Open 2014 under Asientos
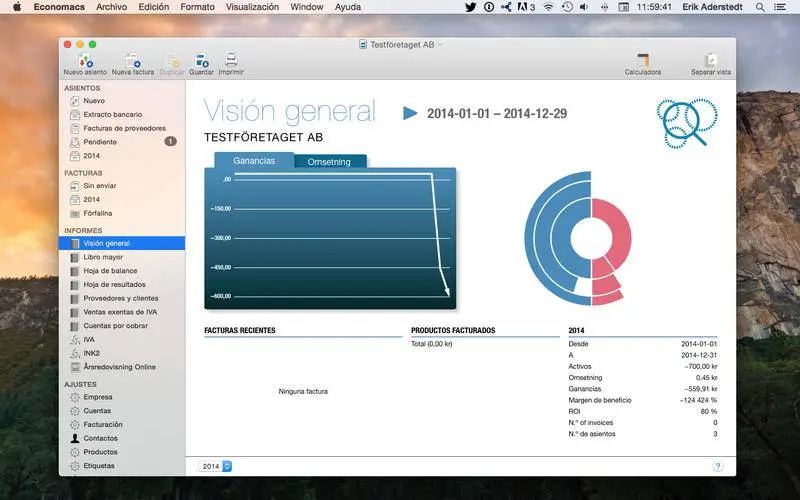 [x=92, y=156]
